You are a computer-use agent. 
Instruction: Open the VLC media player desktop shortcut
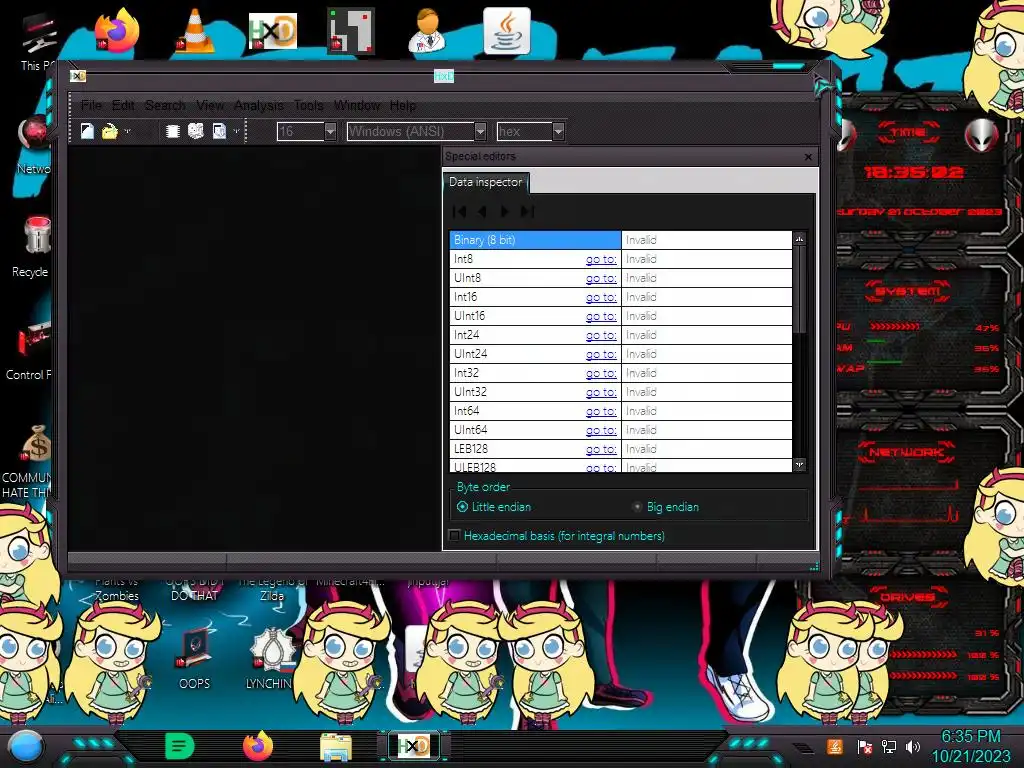pyautogui.click(x=195, y=30)
